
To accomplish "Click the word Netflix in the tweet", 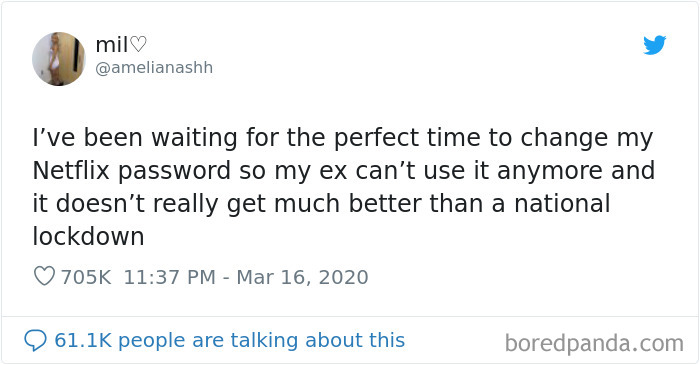I will [71, 170].
